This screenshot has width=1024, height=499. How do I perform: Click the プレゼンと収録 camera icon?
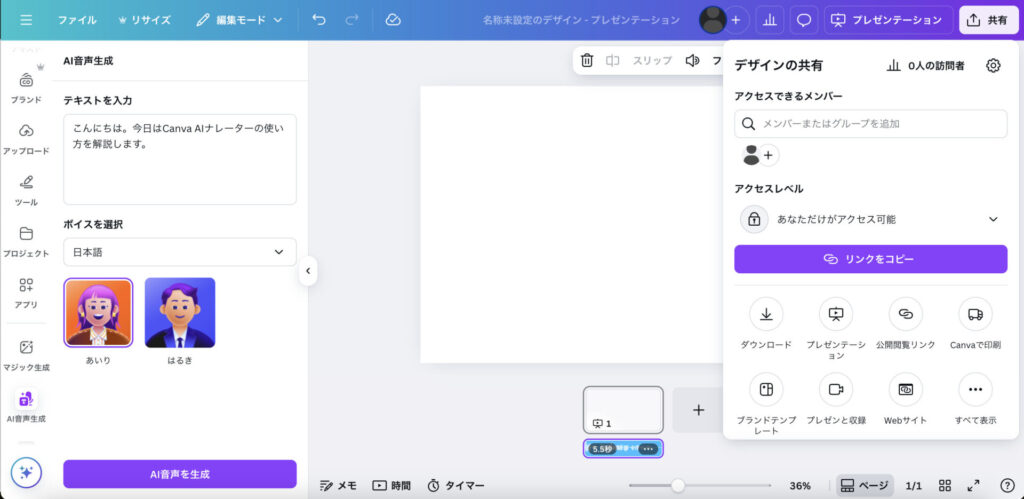click(836, 389)
